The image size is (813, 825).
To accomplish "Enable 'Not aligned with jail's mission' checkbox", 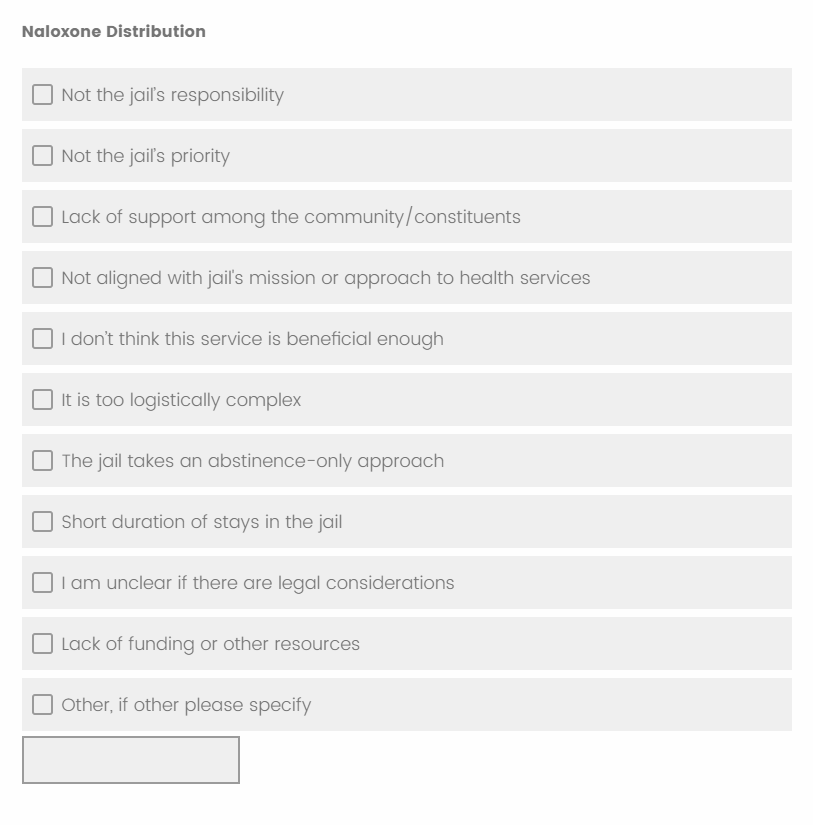I will point(42,278).
